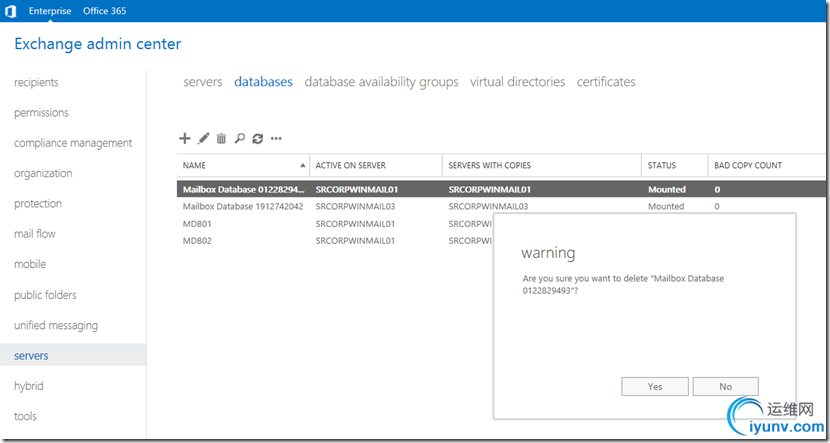This screenshot has width=830, height=443.
Task: Click SRCORPWINMAIL03 in servers with copies column
Action: point(488,206)
